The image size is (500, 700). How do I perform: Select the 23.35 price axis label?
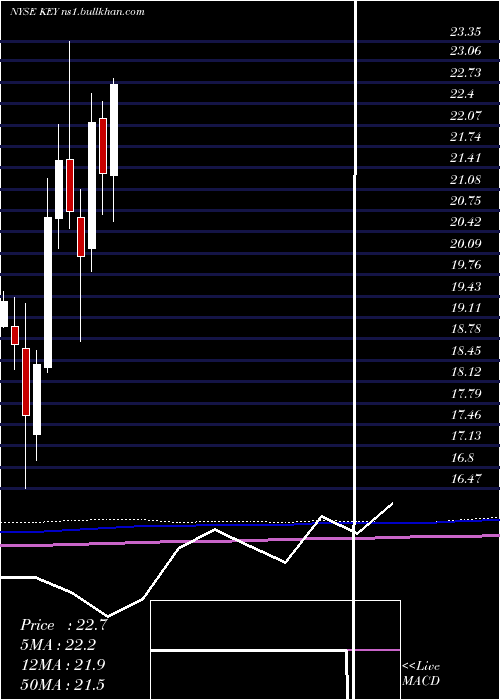pyautogui.click(x=466, y=32)
